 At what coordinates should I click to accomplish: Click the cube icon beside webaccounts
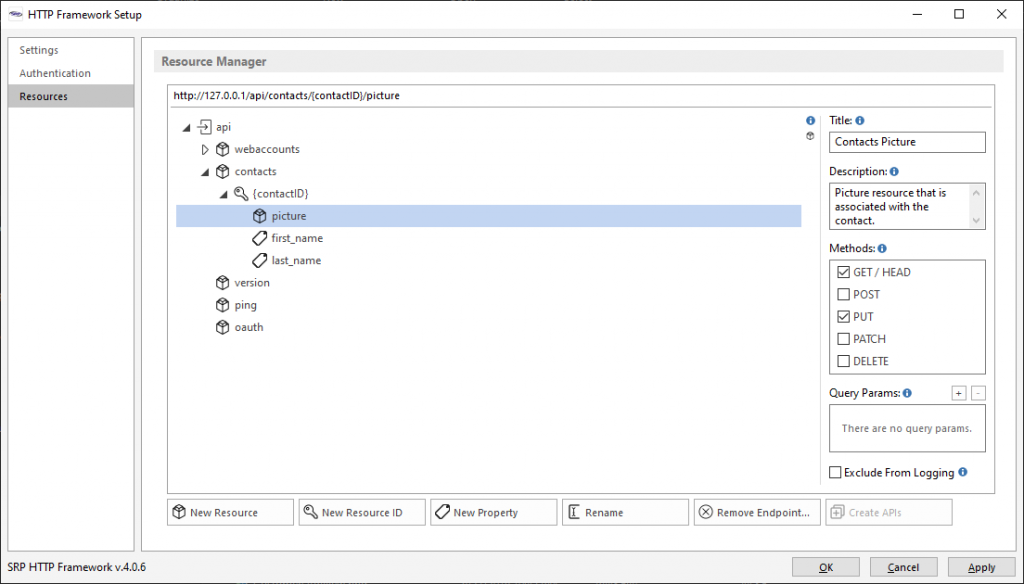pyautogui.click(x=222, y=148)
